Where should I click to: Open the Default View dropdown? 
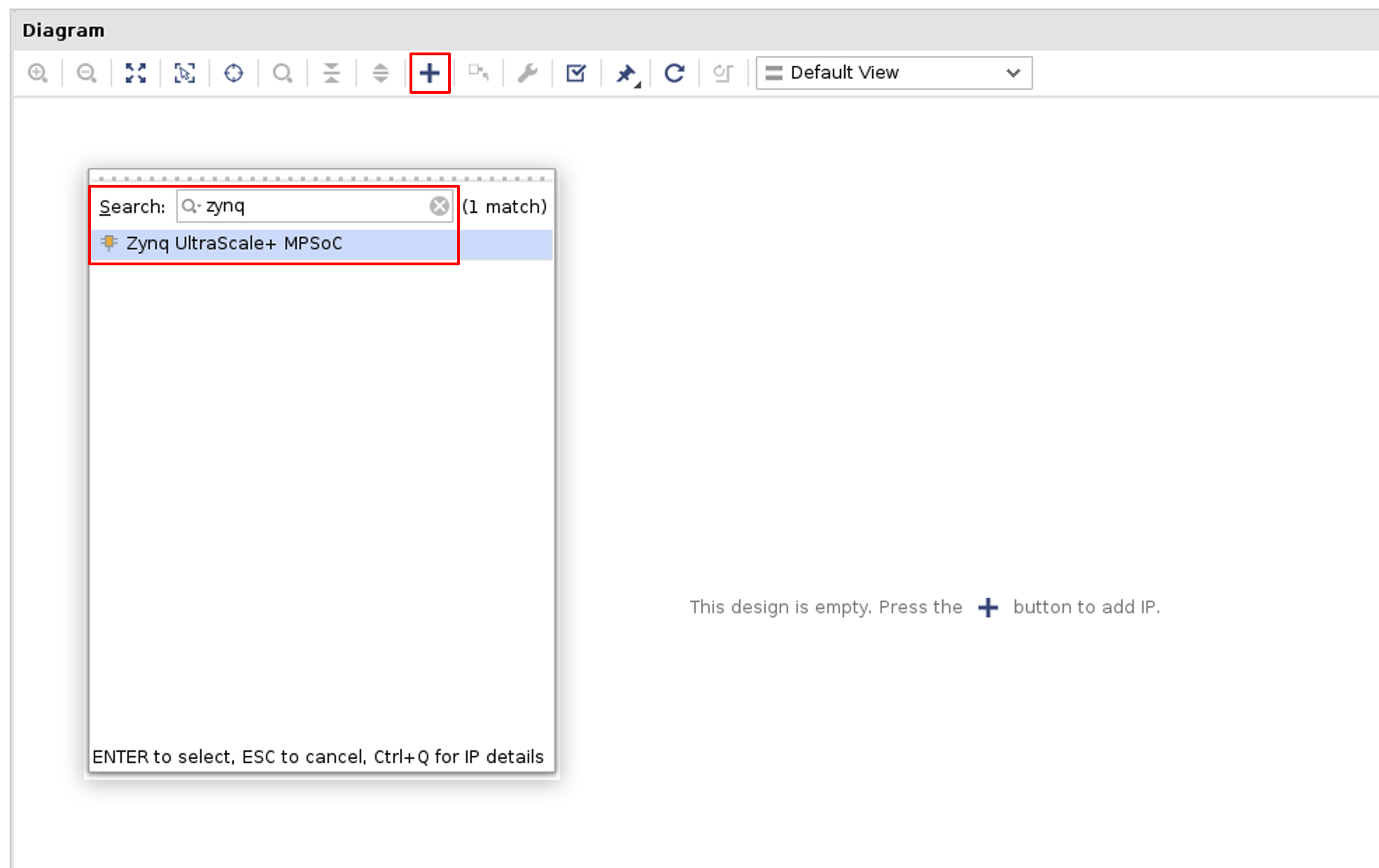(894, 73)
